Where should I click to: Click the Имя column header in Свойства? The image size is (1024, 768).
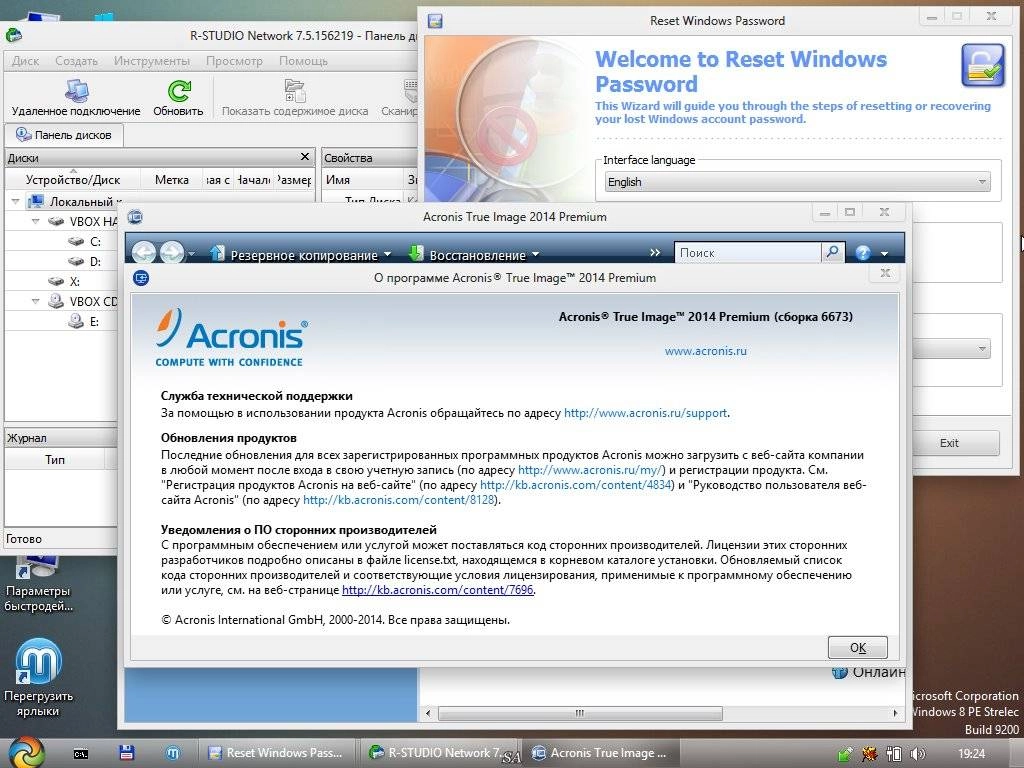pyautogui.click(x=364, y=180)
